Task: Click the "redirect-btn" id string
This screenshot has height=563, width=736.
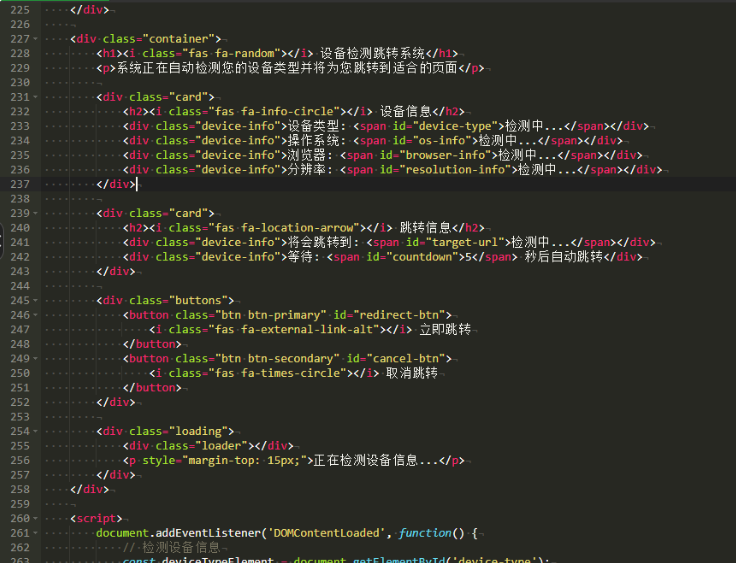Action: pyautogui.click(x=397, y=315)
